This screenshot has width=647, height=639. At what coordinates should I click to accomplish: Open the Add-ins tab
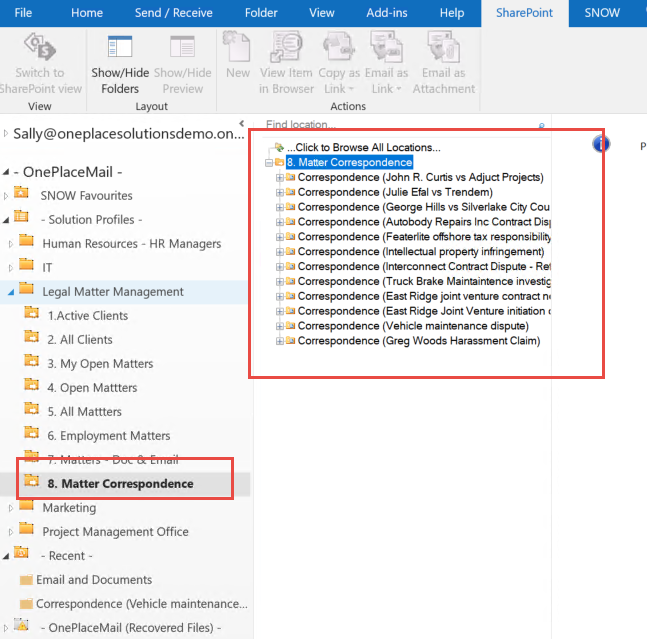[387, 13]
